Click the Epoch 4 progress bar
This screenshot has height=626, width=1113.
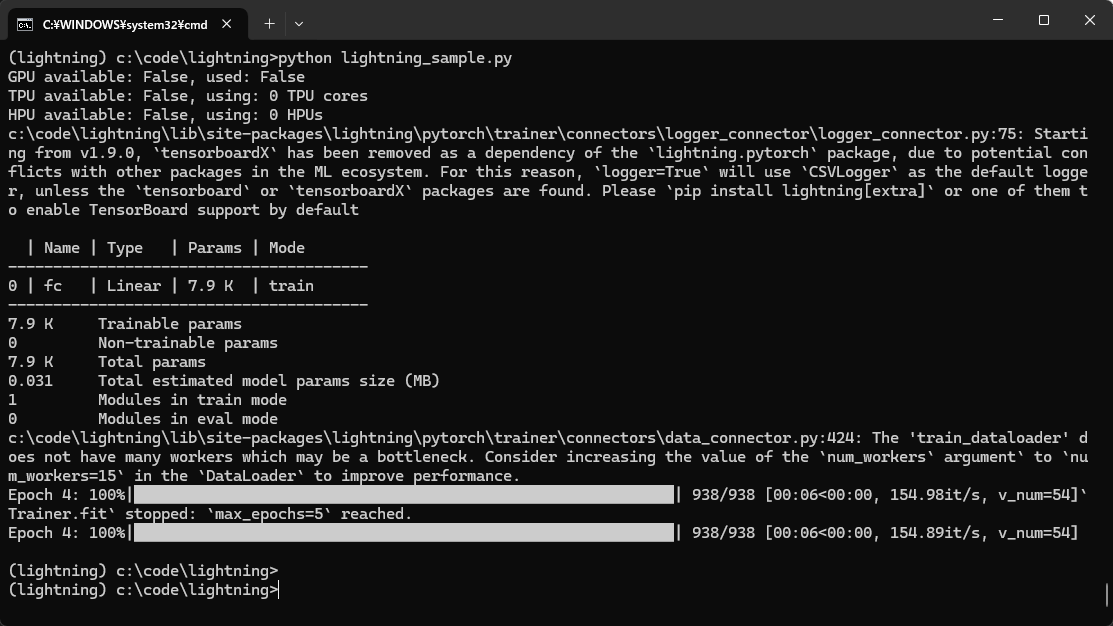point(400,494)
